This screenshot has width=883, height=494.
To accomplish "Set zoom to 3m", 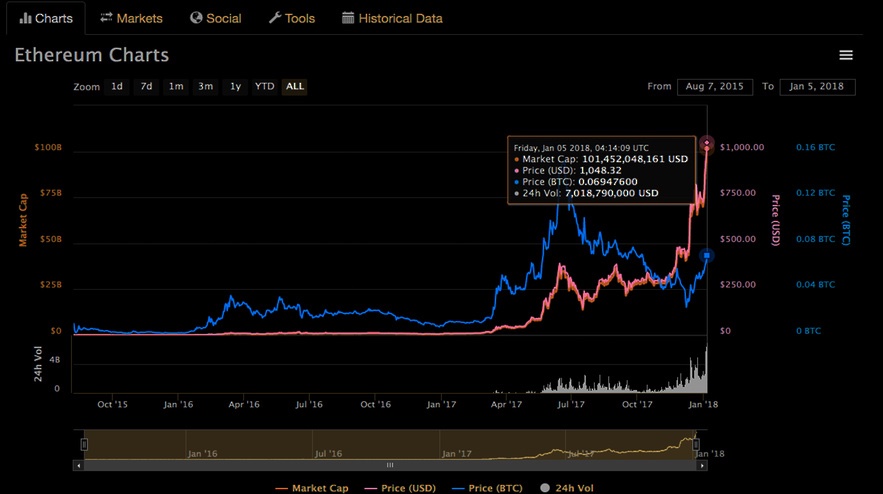I will 206,86.
